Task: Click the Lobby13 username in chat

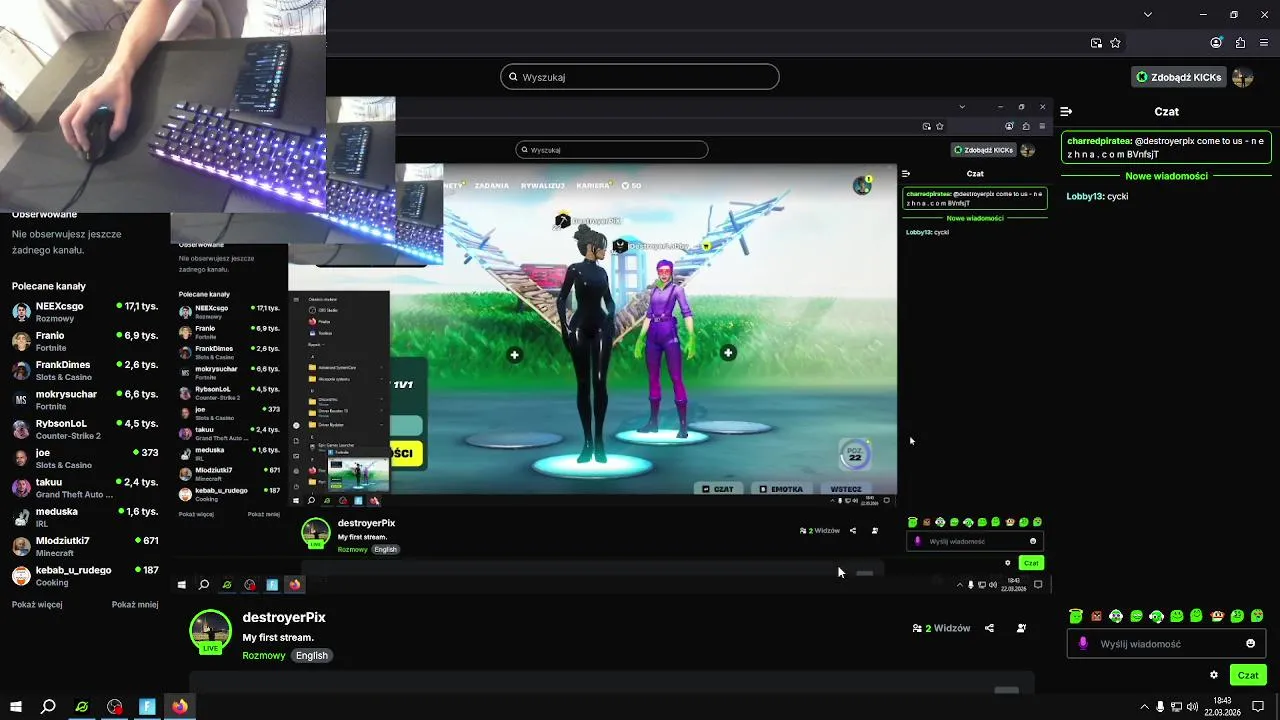Action: click(1085, 196)
